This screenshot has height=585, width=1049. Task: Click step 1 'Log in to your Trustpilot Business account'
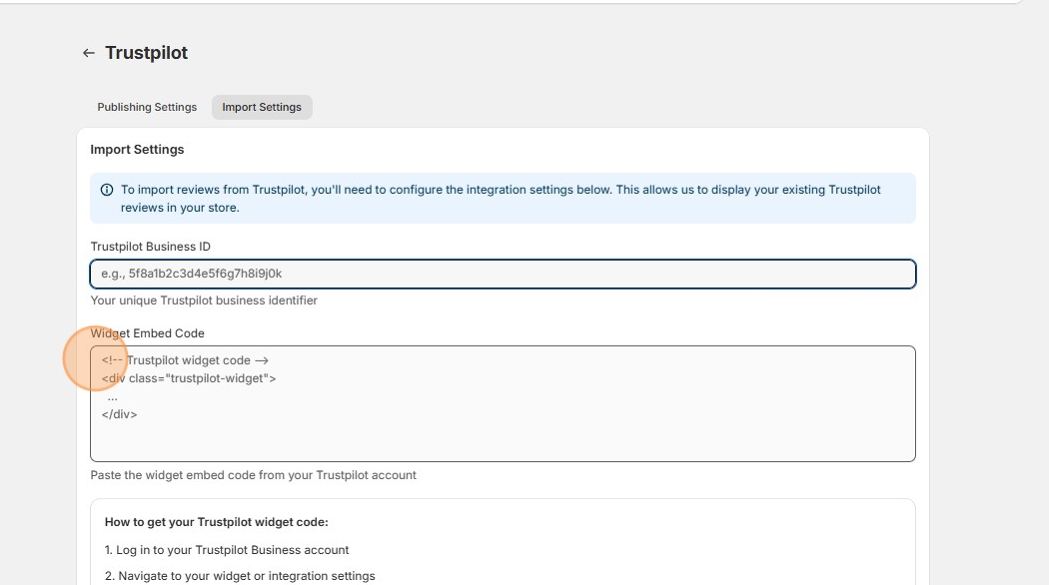pyautogui.click(x=227, y=550)
